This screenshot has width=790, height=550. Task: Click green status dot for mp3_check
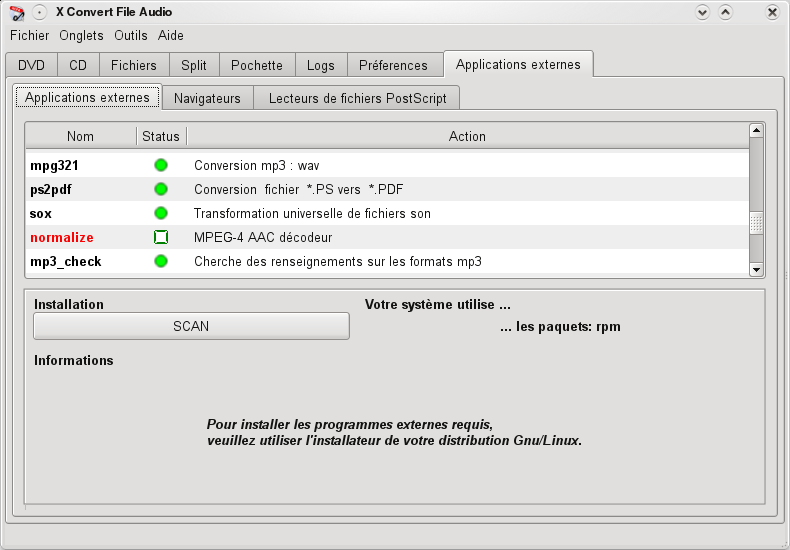(x=161, y=261)
